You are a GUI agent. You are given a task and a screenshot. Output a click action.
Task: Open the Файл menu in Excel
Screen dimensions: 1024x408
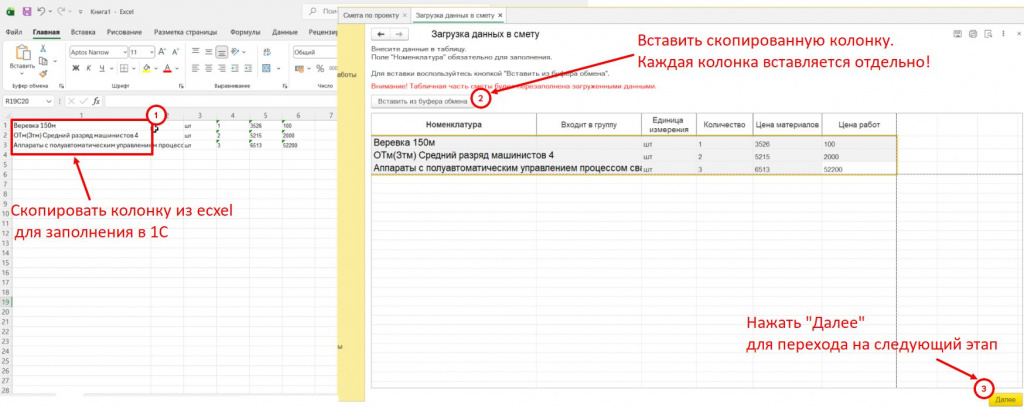14,32
